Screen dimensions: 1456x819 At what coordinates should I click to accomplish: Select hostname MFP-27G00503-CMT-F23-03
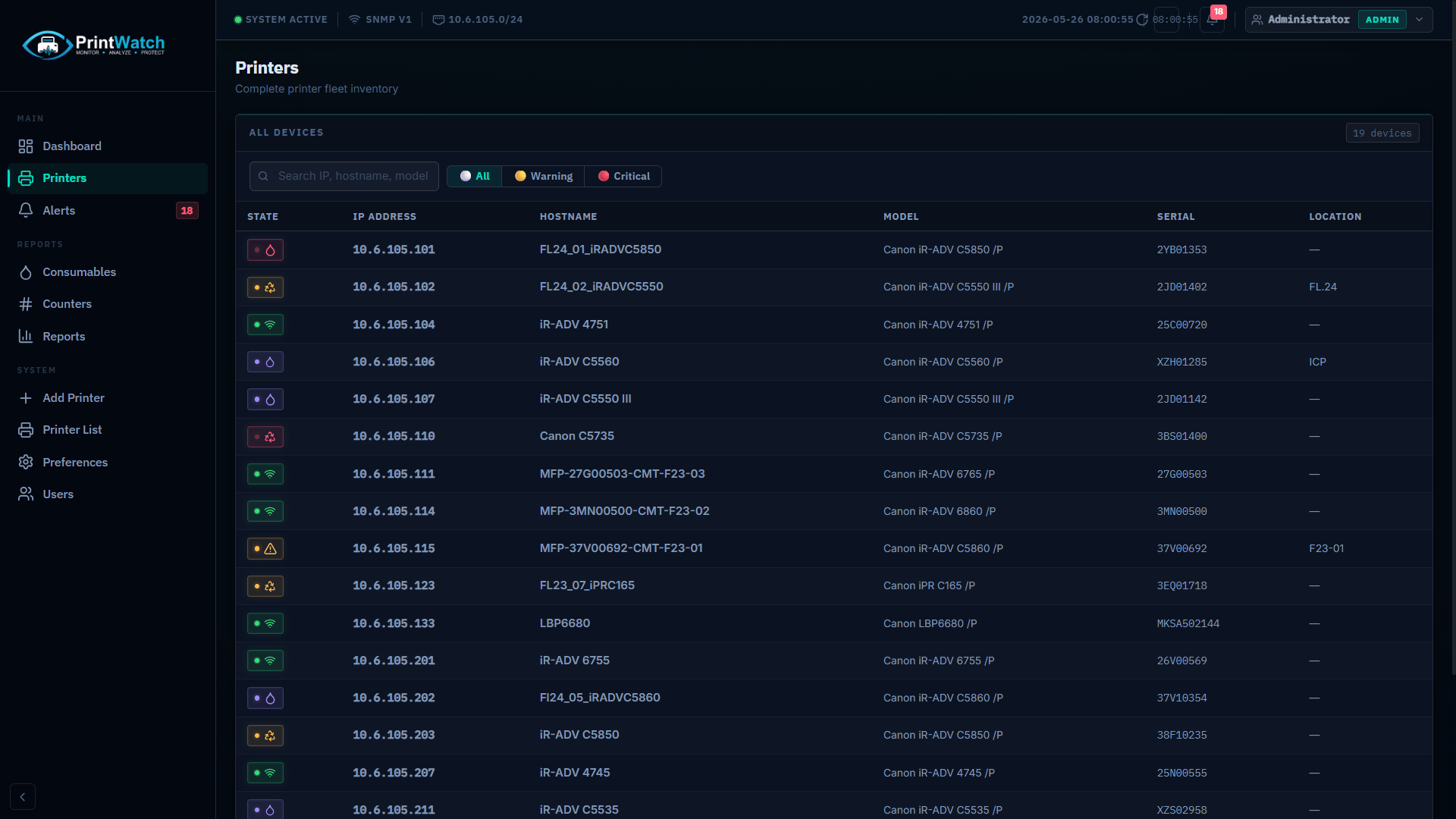(622, 474)
